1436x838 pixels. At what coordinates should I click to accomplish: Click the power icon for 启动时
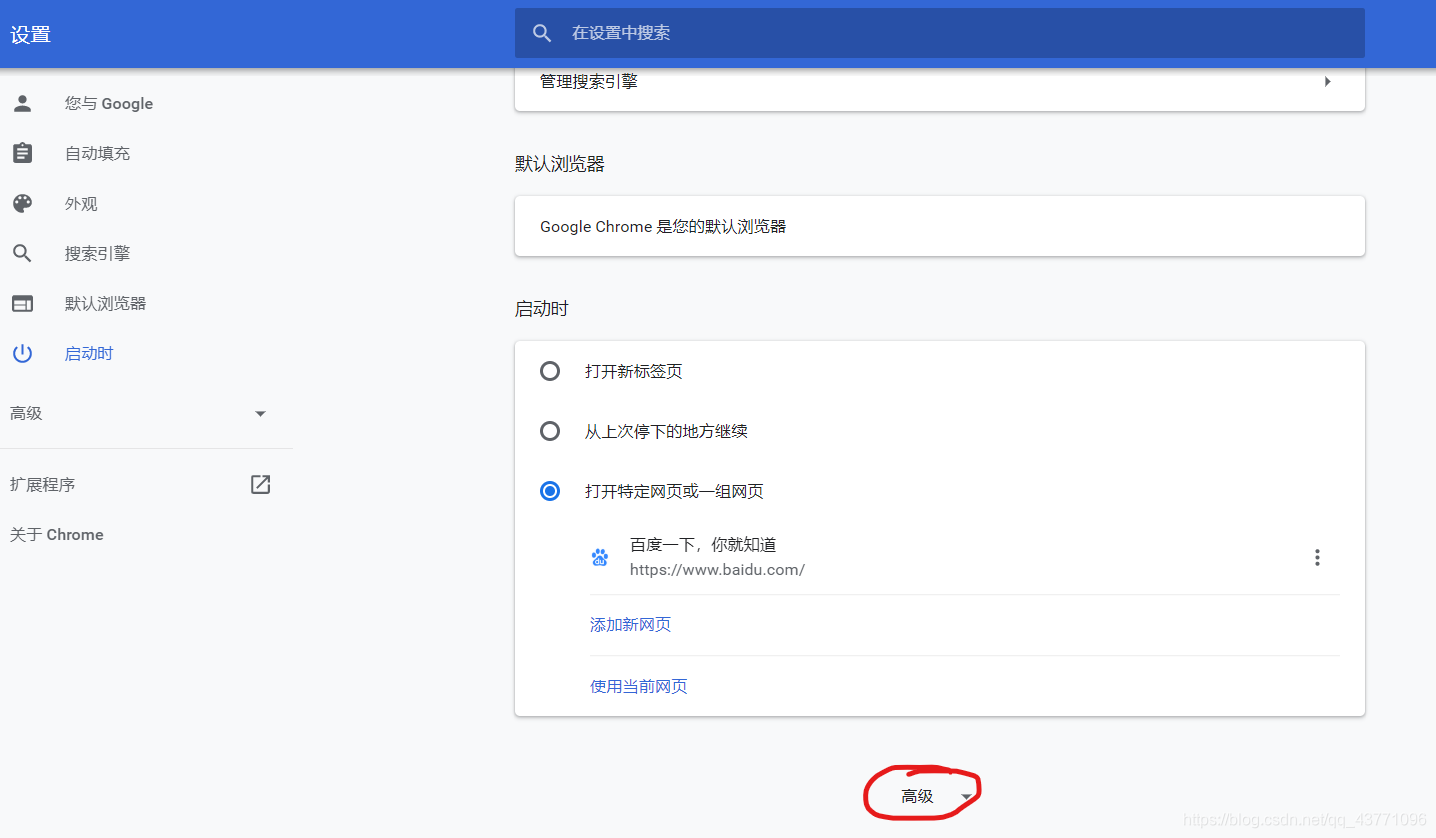(x=22, y=353)
